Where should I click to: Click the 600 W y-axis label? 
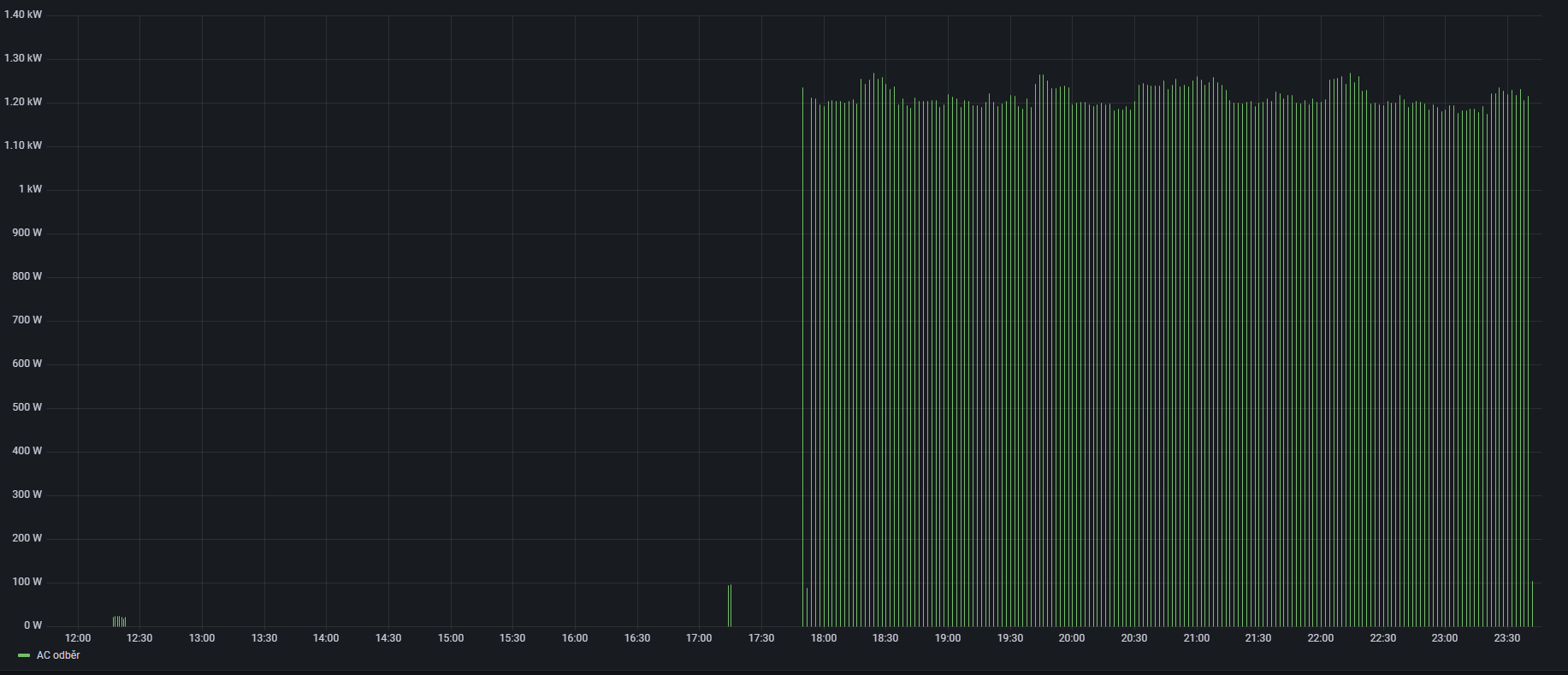pos(27,364)
